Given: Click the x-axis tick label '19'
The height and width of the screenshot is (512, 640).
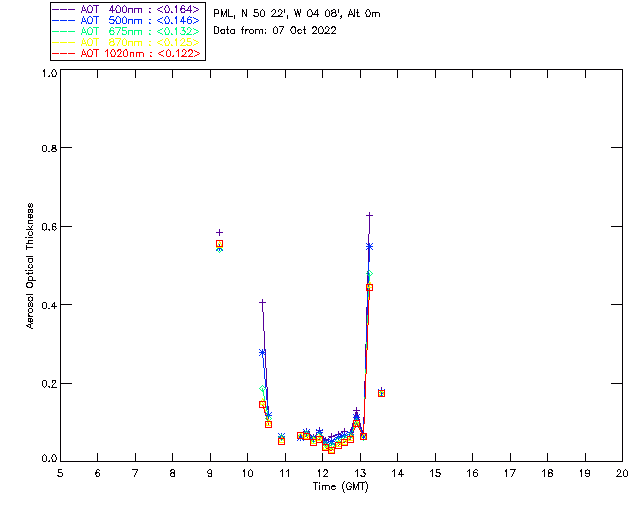Looking at the screenshot, I should pyautogui.click(x=585, y=473).
